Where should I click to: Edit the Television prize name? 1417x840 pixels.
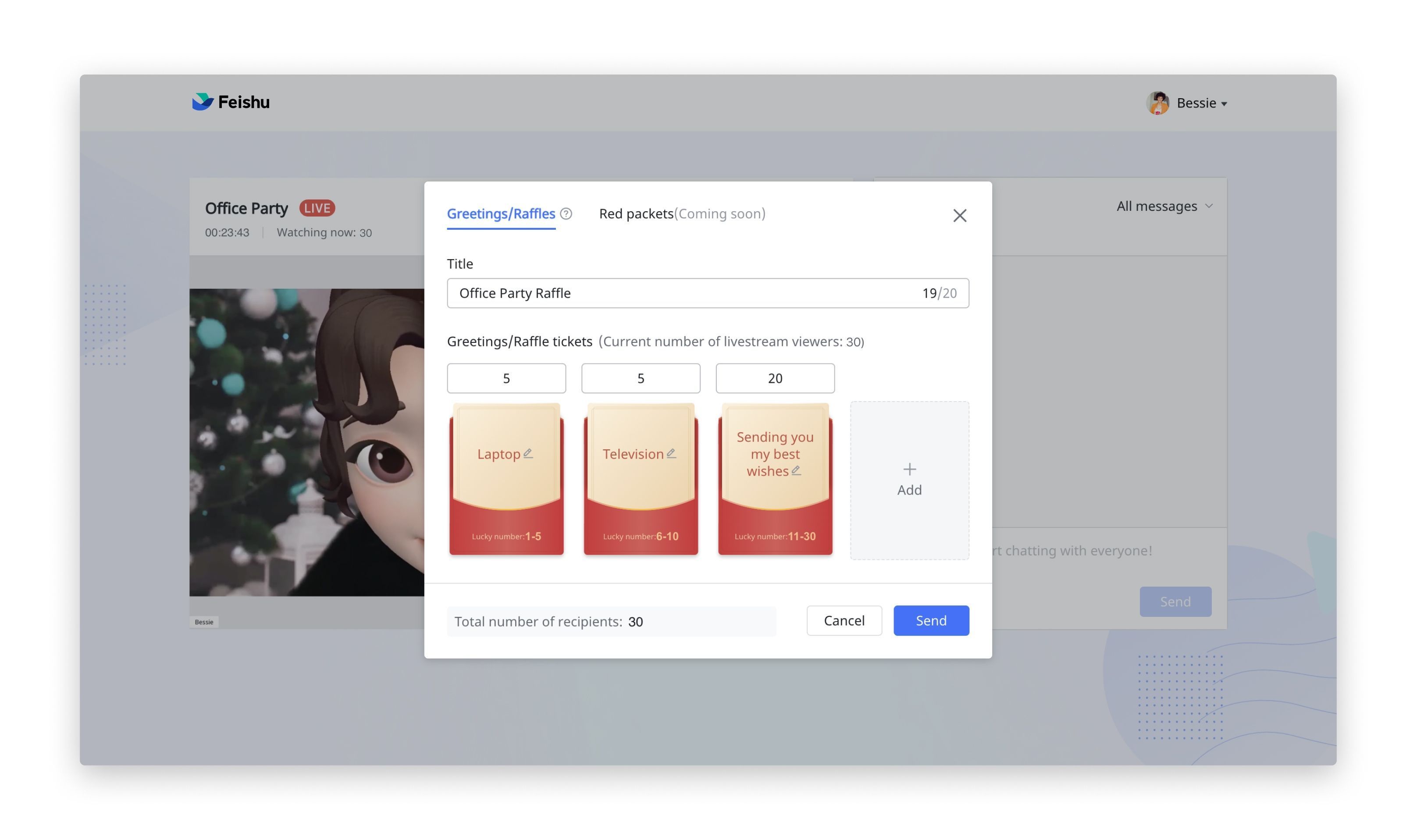click(672, 453)
